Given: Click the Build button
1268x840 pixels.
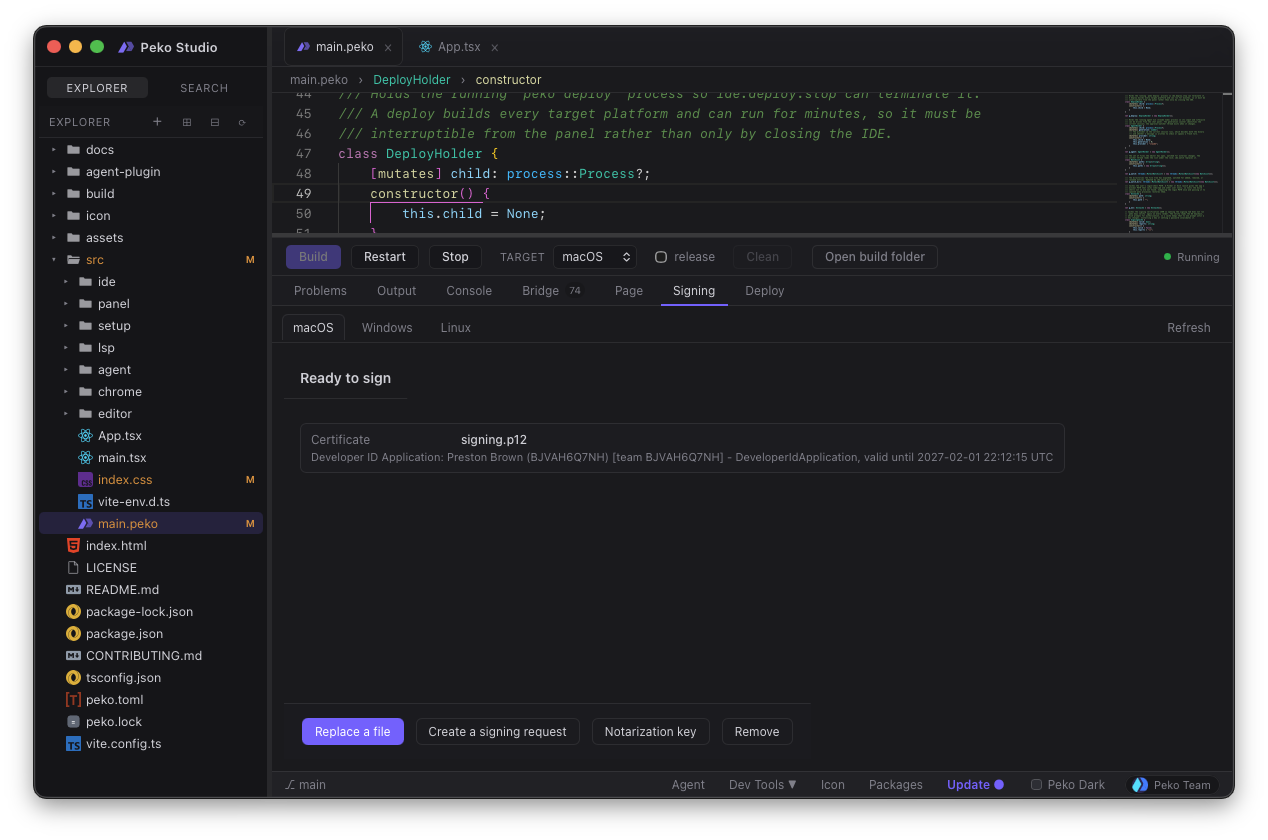Looking at the screenshot, I should tap(313, 257).
